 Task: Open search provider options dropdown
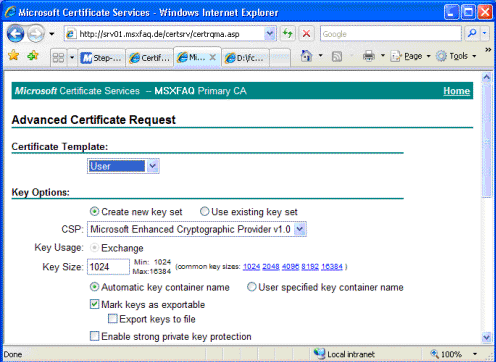(485, 34)
